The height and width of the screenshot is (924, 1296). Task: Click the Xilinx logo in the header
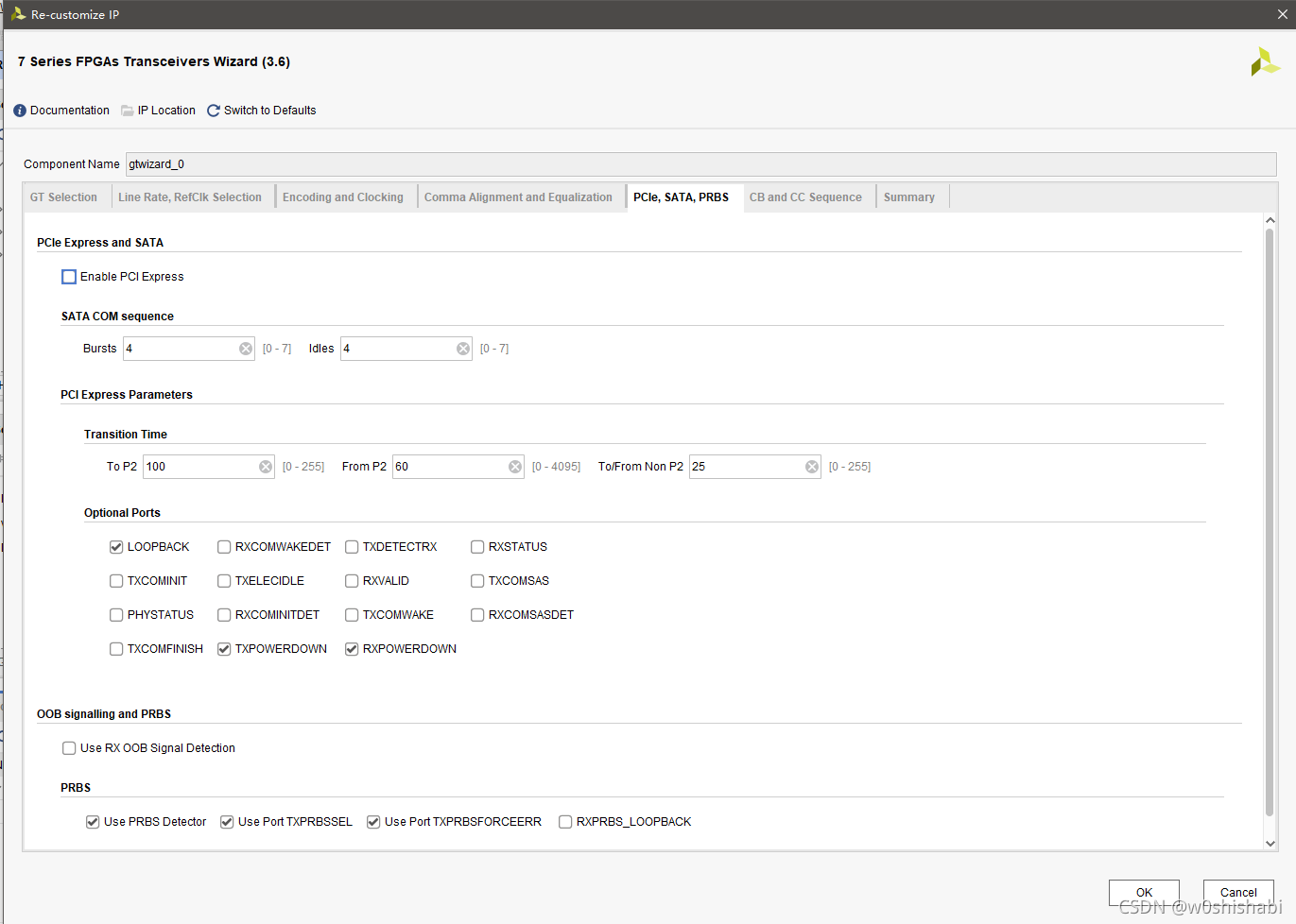(x=1265, y=62)
